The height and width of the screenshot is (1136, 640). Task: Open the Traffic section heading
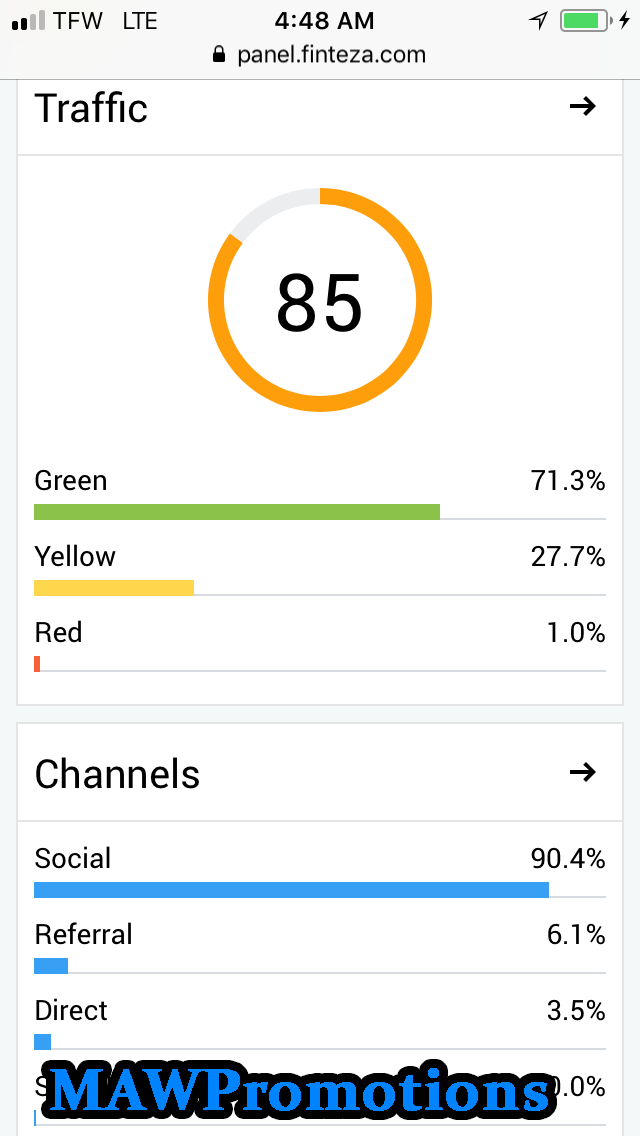(x=91, y=108)
